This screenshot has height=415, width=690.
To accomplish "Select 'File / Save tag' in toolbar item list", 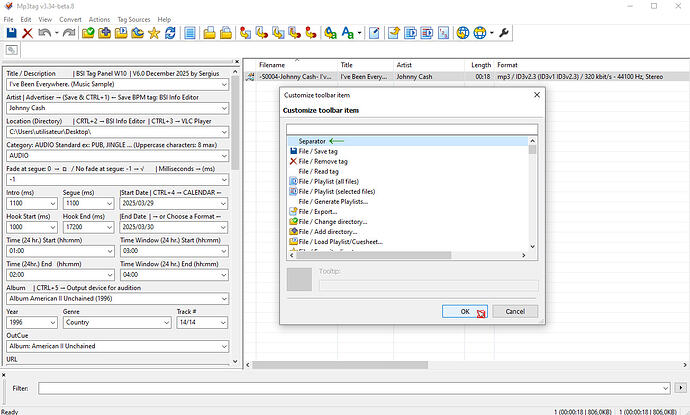I will [x=318, y=151].
